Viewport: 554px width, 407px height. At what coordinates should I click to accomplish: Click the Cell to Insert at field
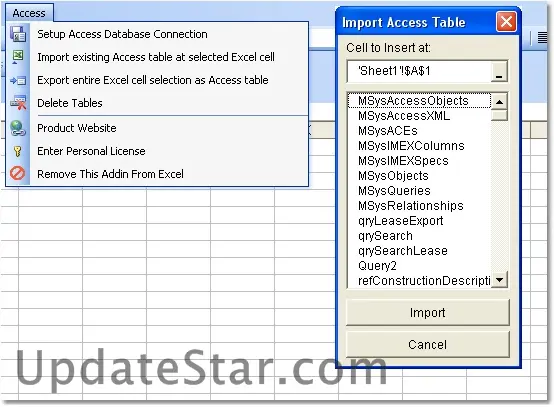tap(419, 71)
